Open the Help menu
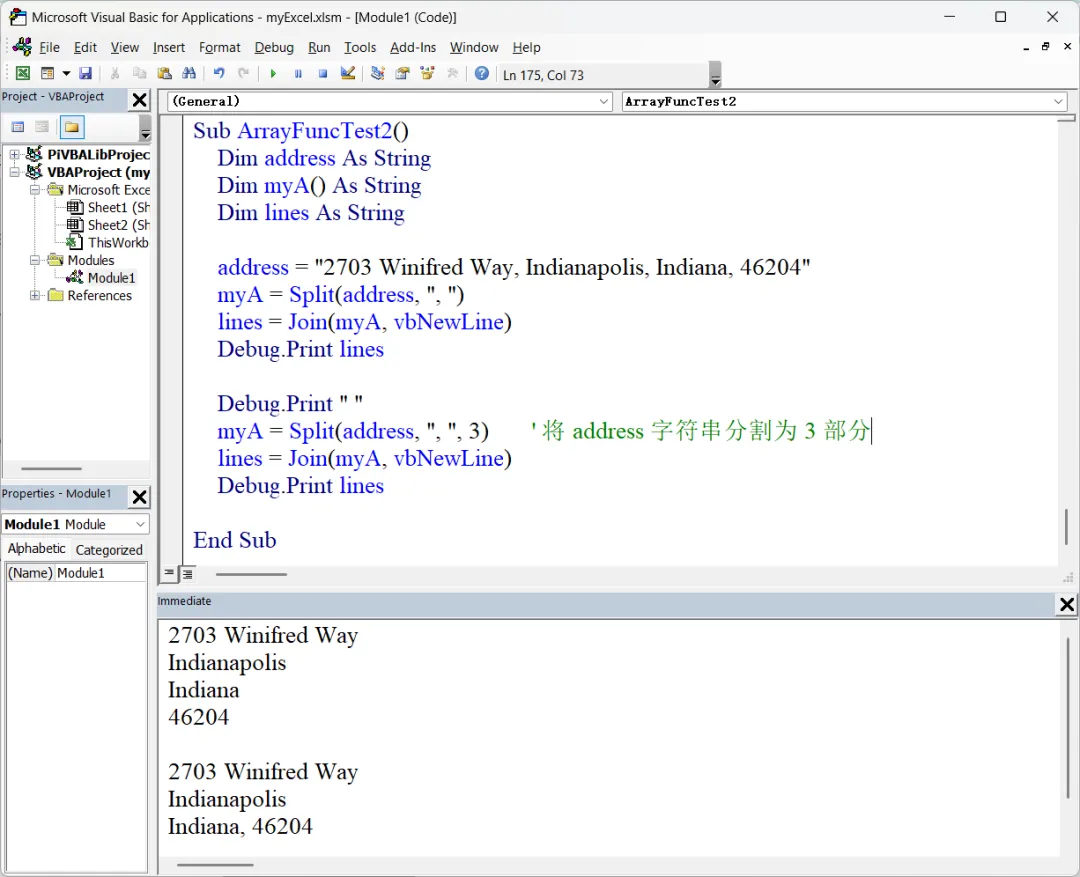Viewport: 1080px width, 877px height. pos(526,48)
